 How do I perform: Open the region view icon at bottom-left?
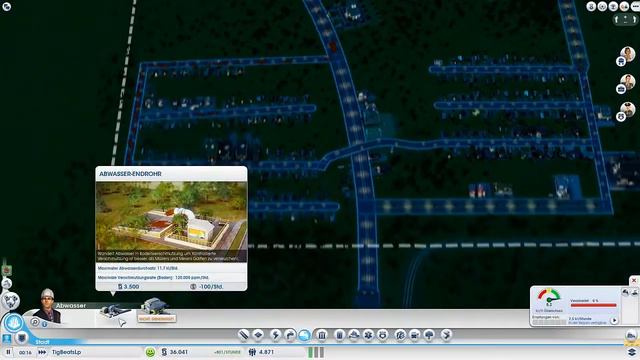tap(7, 338)
